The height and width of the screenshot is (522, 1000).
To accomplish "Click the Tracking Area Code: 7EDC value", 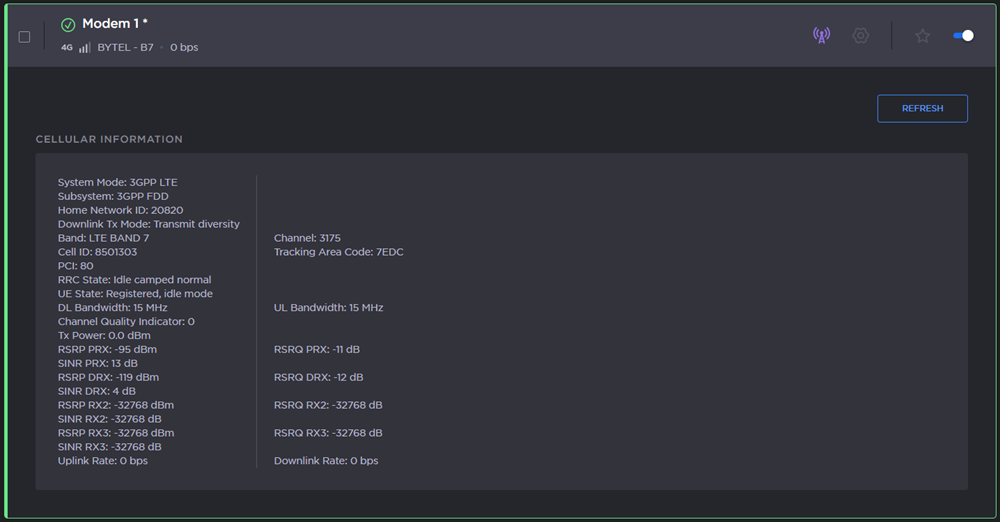I will click(338, 252).
